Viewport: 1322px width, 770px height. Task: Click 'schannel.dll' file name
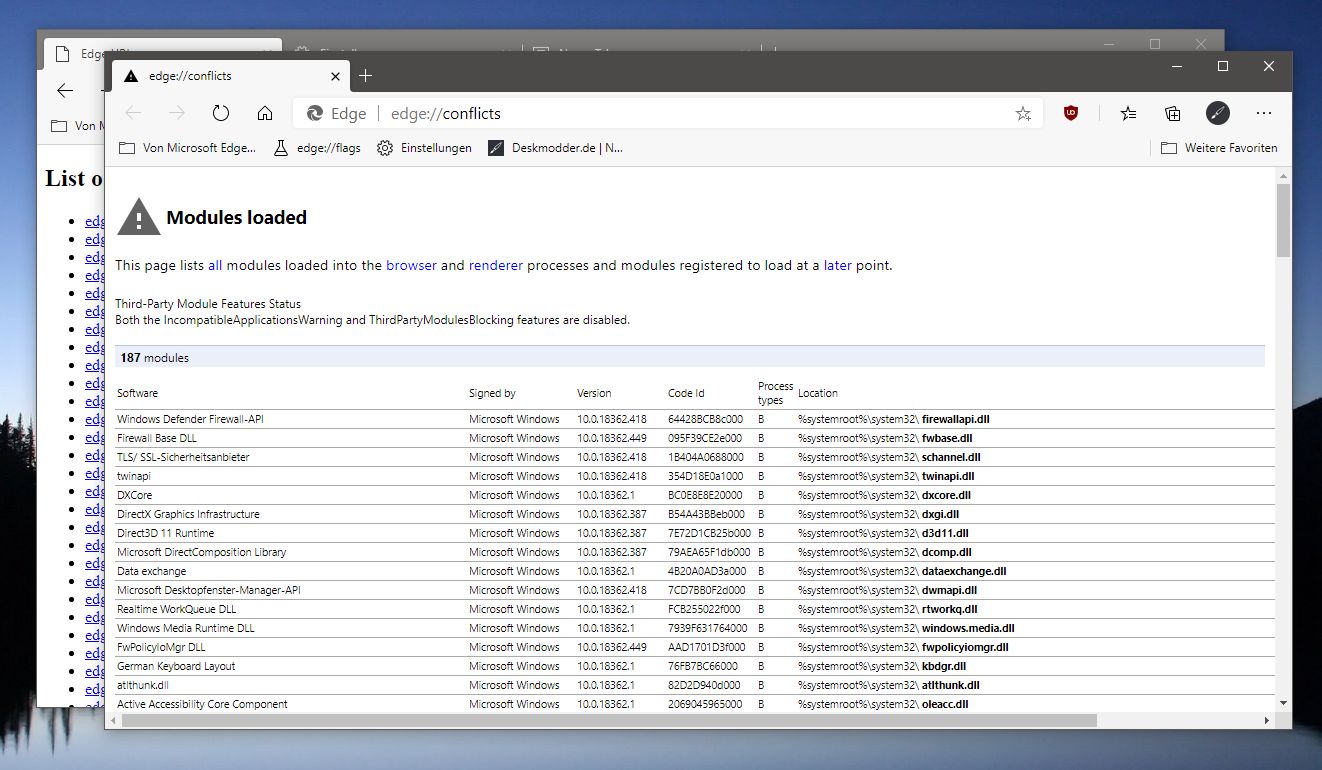(951, 457)
